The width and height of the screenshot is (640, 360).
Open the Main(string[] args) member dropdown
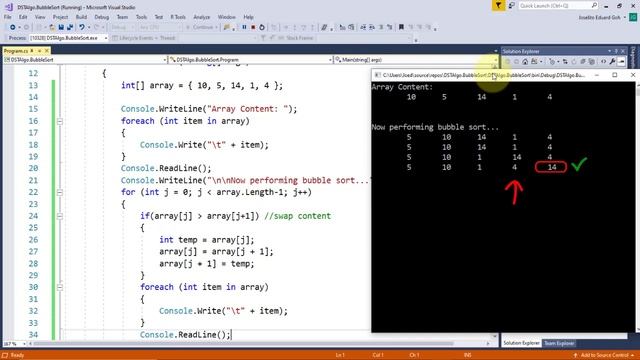pos(495,60)
